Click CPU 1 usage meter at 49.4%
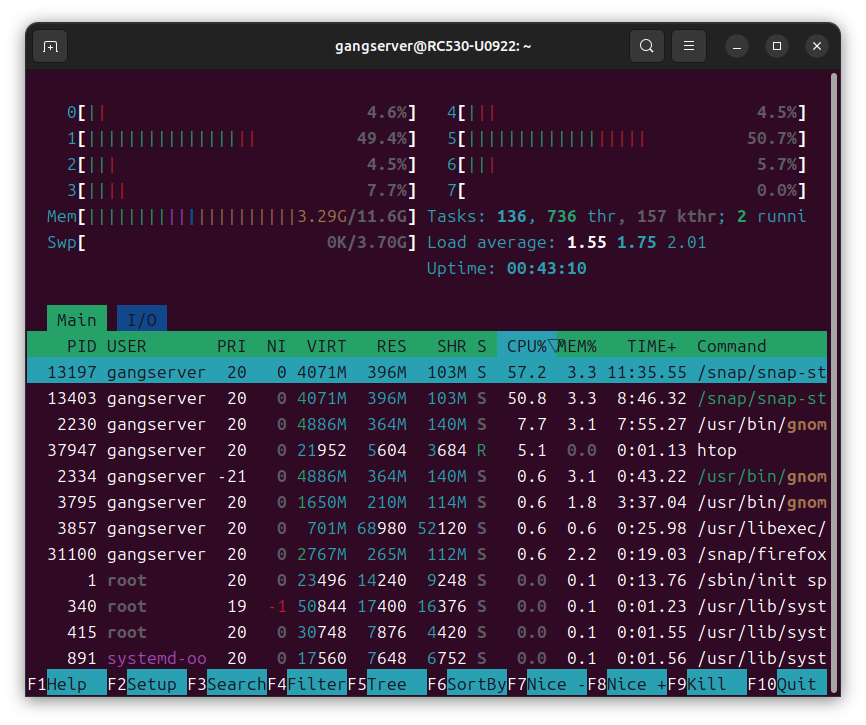 point(241,139)
